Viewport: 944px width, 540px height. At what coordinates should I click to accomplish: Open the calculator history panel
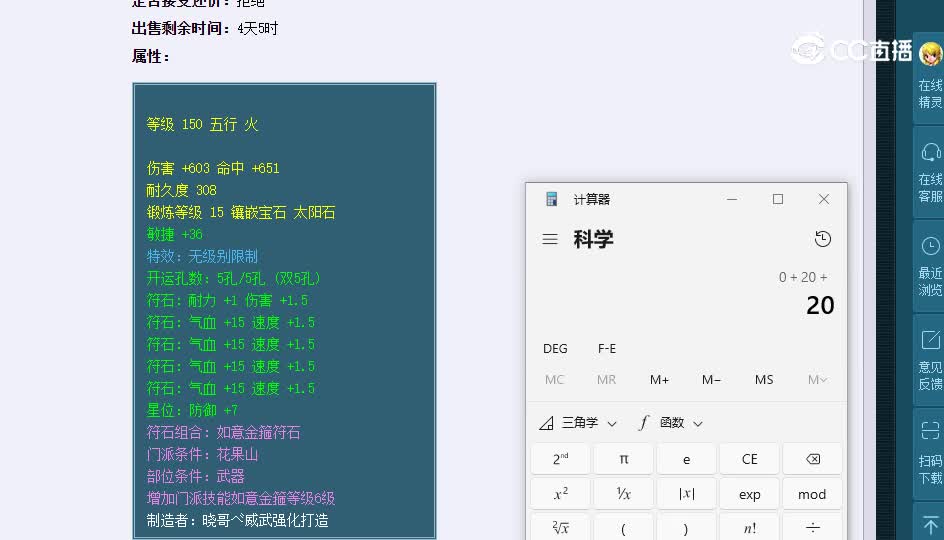pyautogui.click(x=822, y=239)
